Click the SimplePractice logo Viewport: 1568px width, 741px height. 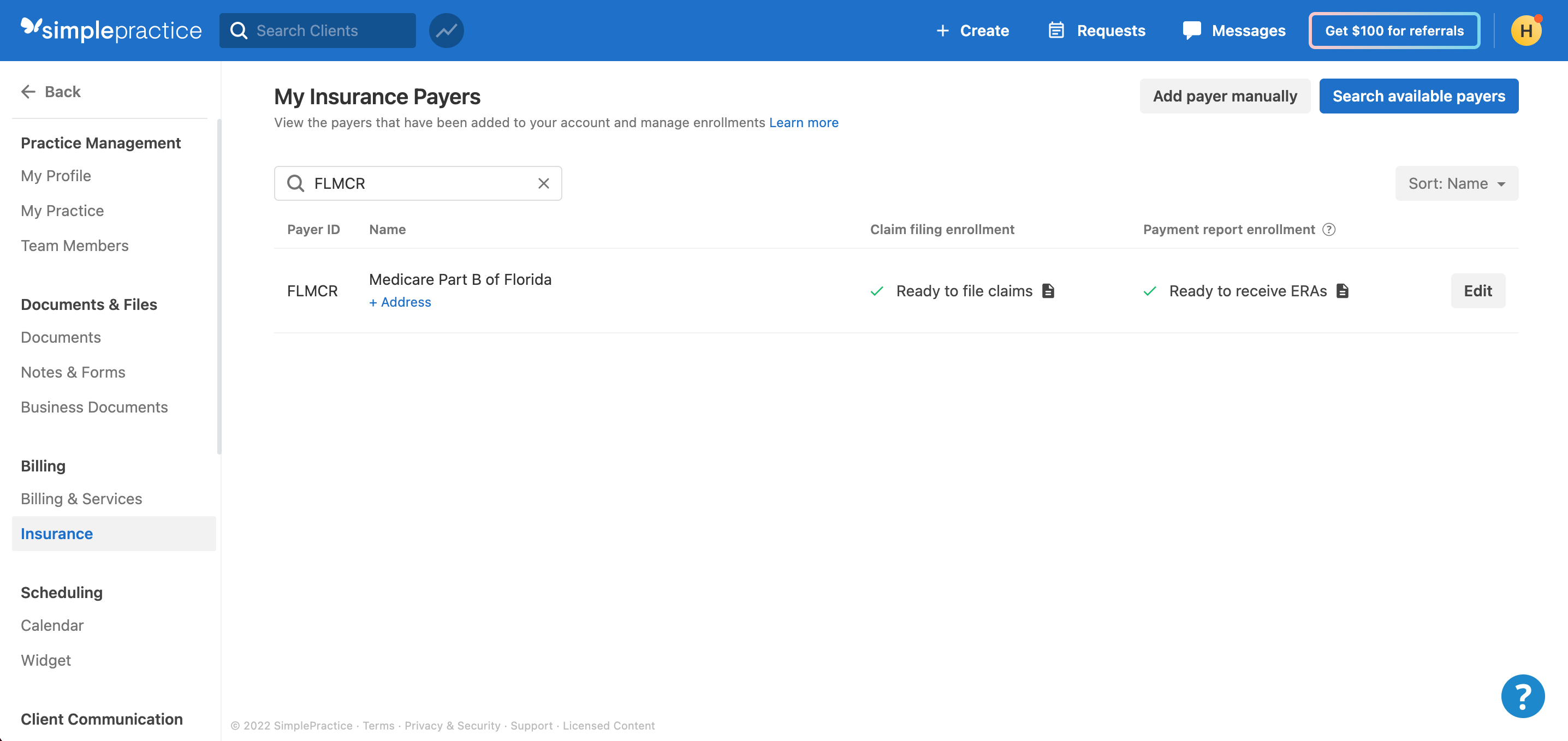click(111, 30)
